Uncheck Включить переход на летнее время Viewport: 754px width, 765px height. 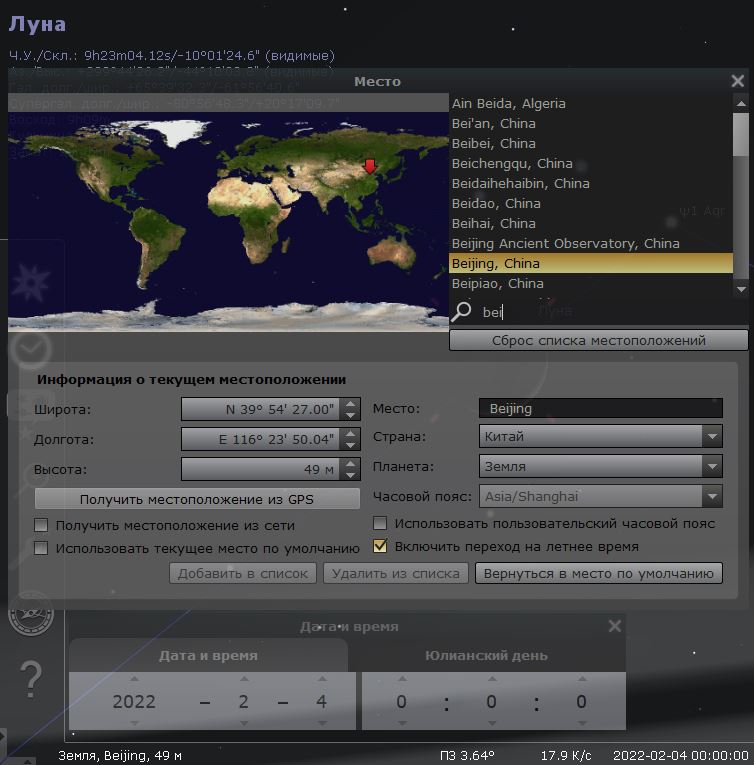380,546
